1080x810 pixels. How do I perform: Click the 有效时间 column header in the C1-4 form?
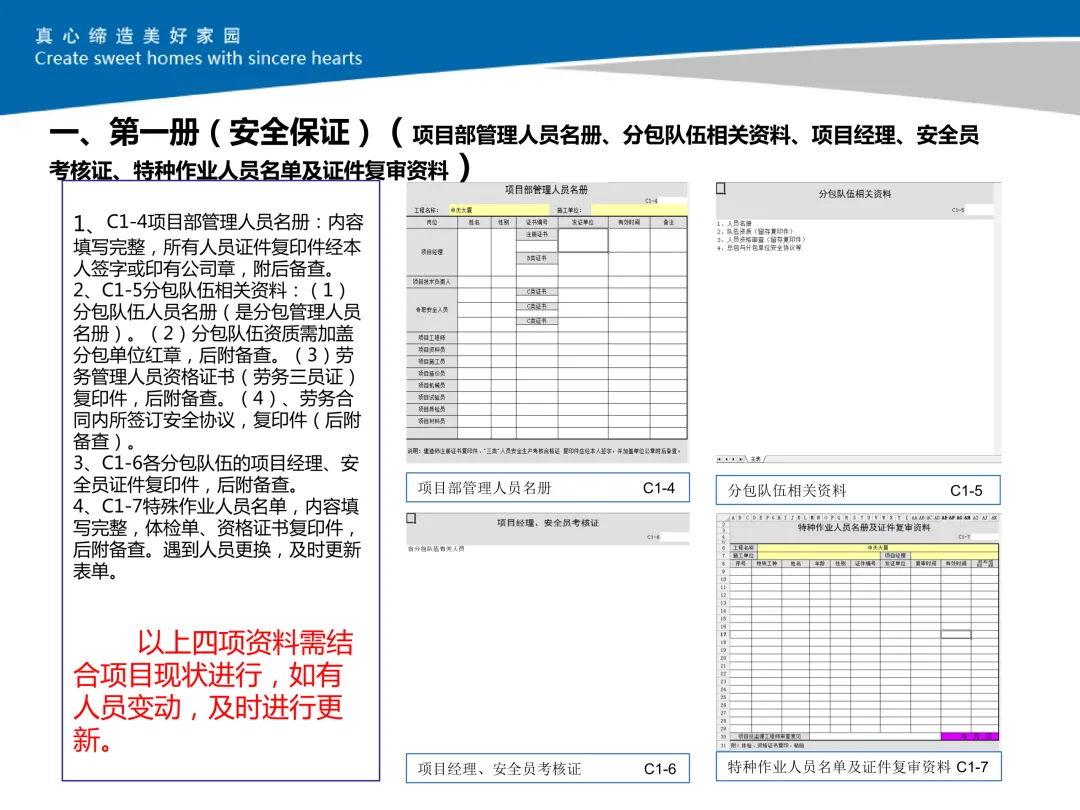[x=629, y=222]
